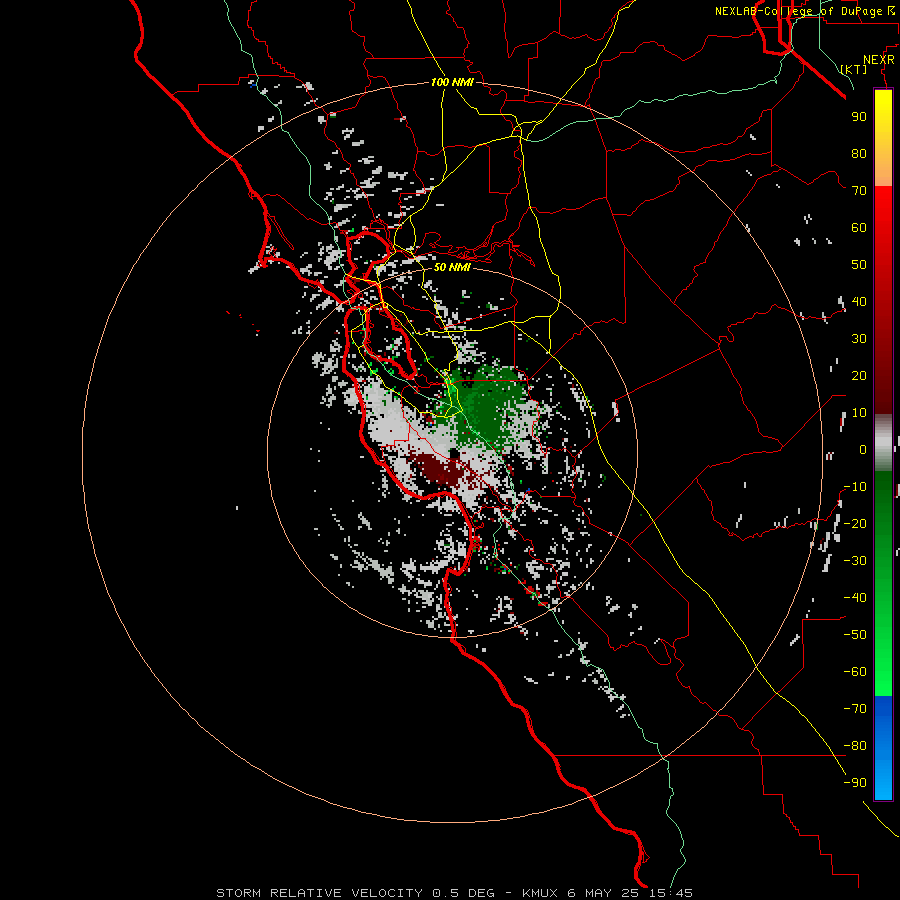Click the large green inbound velocity area
The height and width of the screenshot is (900, 900).
tap(489, 406)
